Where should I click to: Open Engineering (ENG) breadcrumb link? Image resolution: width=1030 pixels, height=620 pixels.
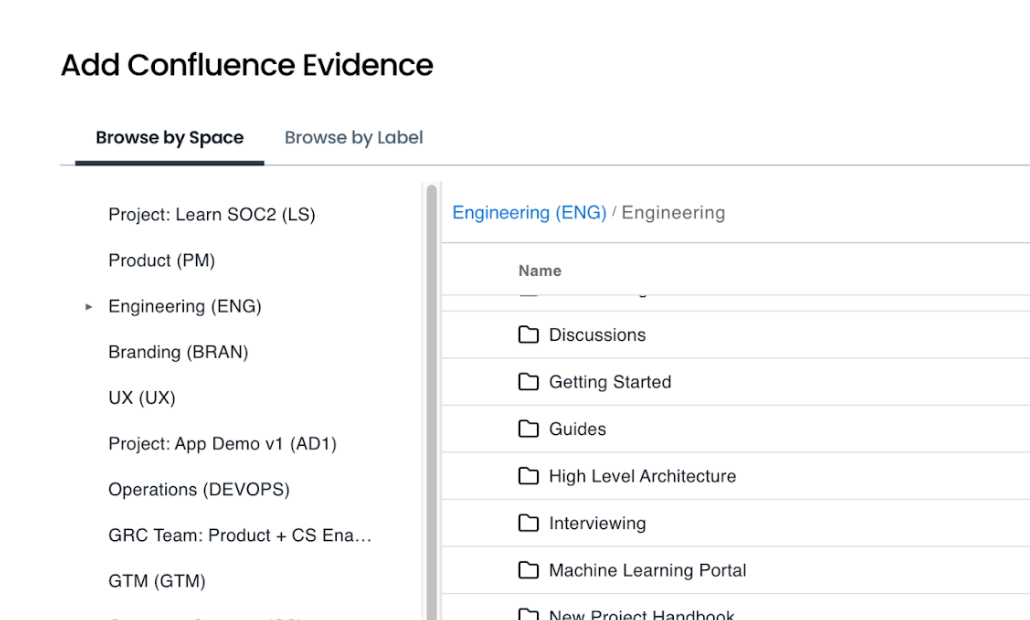pos(529,213)
